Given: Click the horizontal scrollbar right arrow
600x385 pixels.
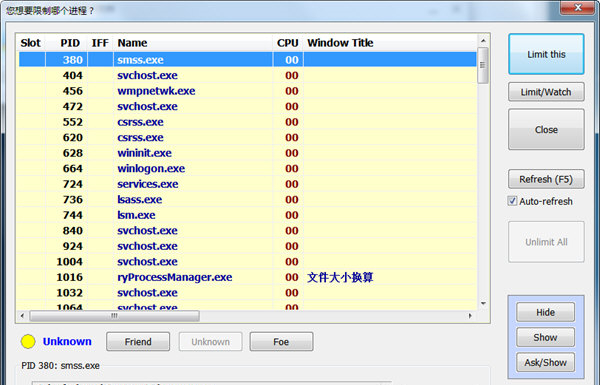Looking at the screenshot, I should 470,316.
